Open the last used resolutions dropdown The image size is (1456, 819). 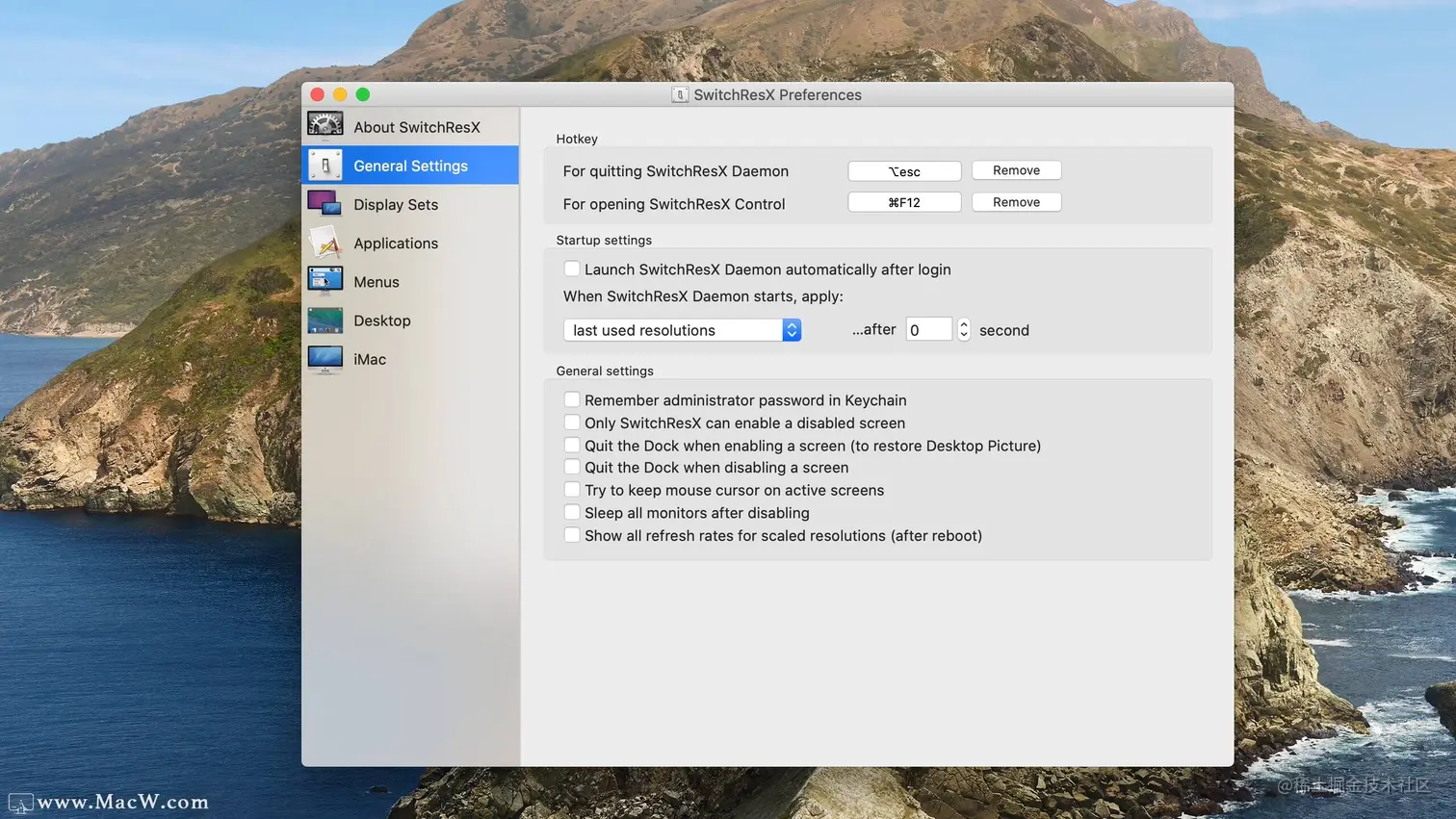pos(683,330)
